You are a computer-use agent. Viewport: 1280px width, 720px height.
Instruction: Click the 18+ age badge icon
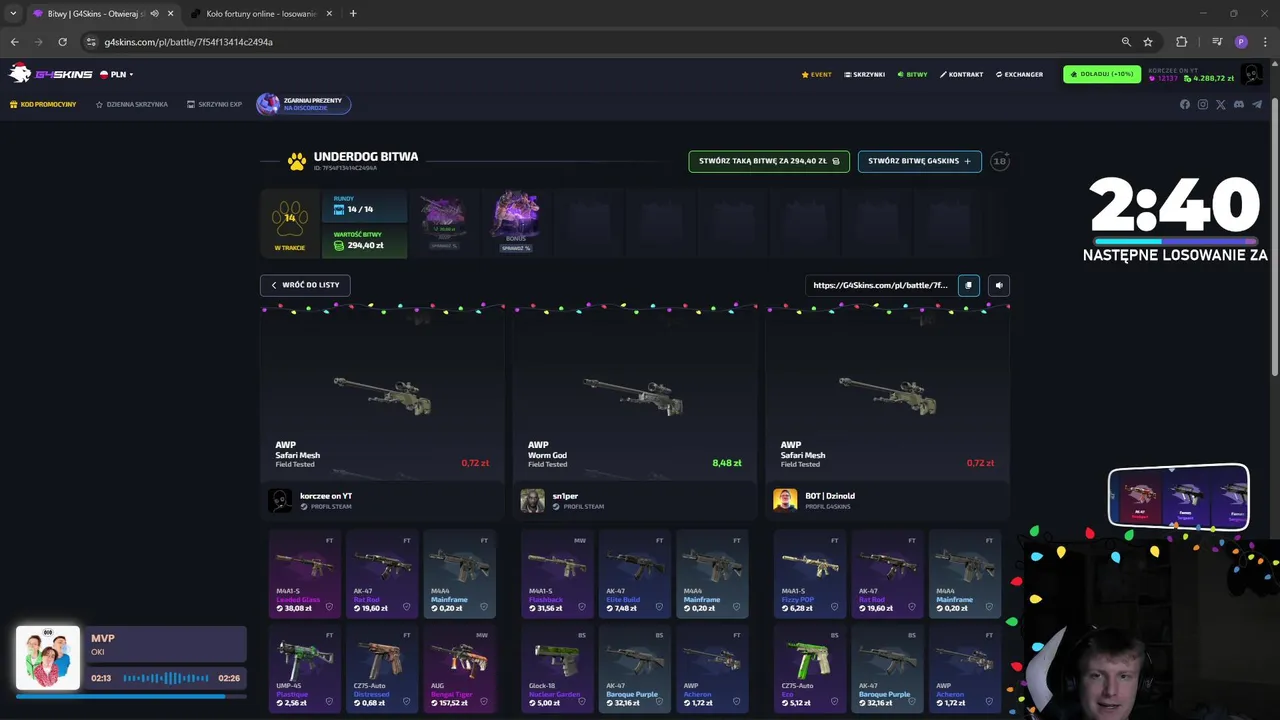click(x=1000, y=161)
